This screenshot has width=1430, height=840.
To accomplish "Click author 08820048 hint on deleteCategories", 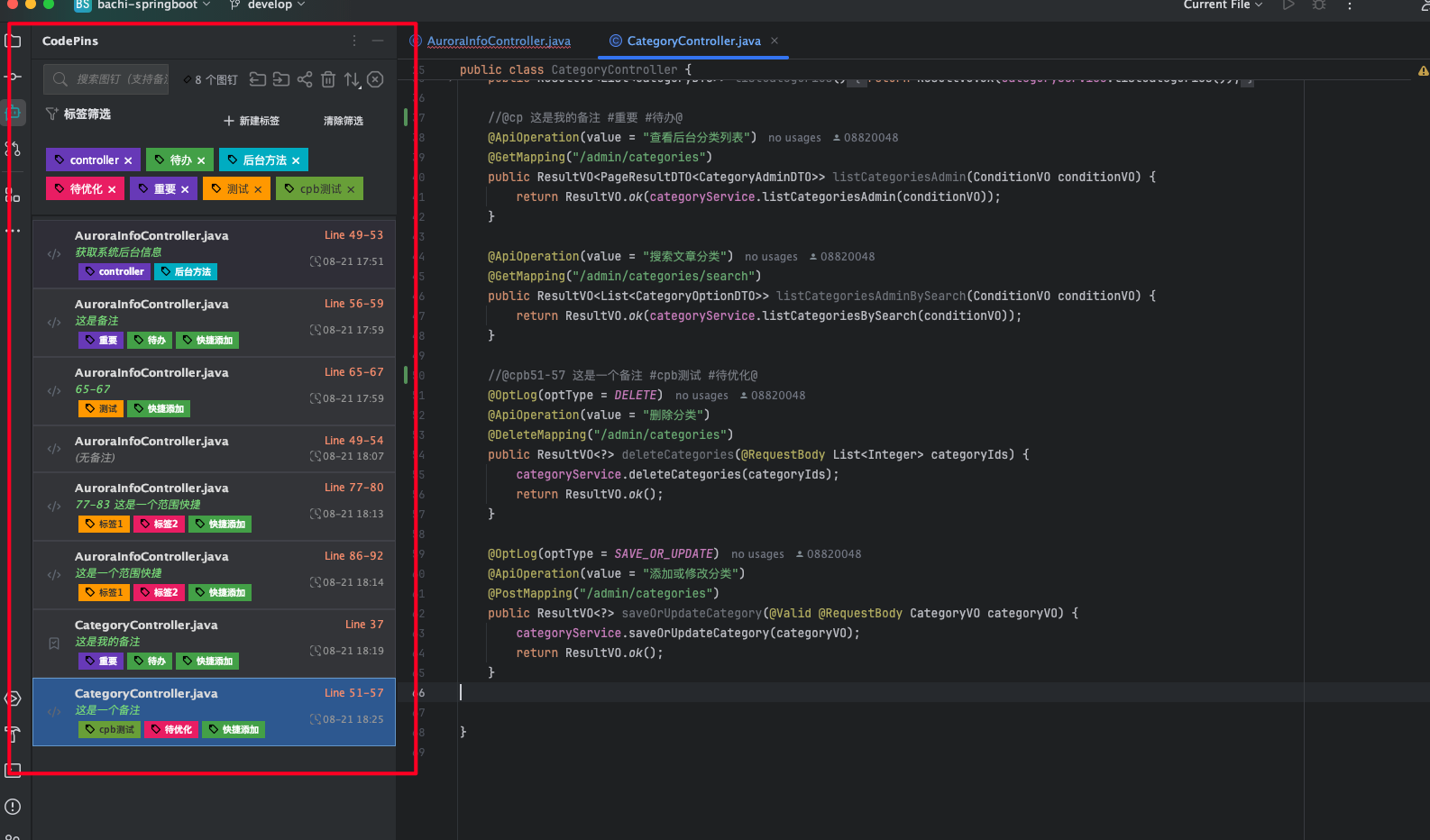I will [773, 396].
